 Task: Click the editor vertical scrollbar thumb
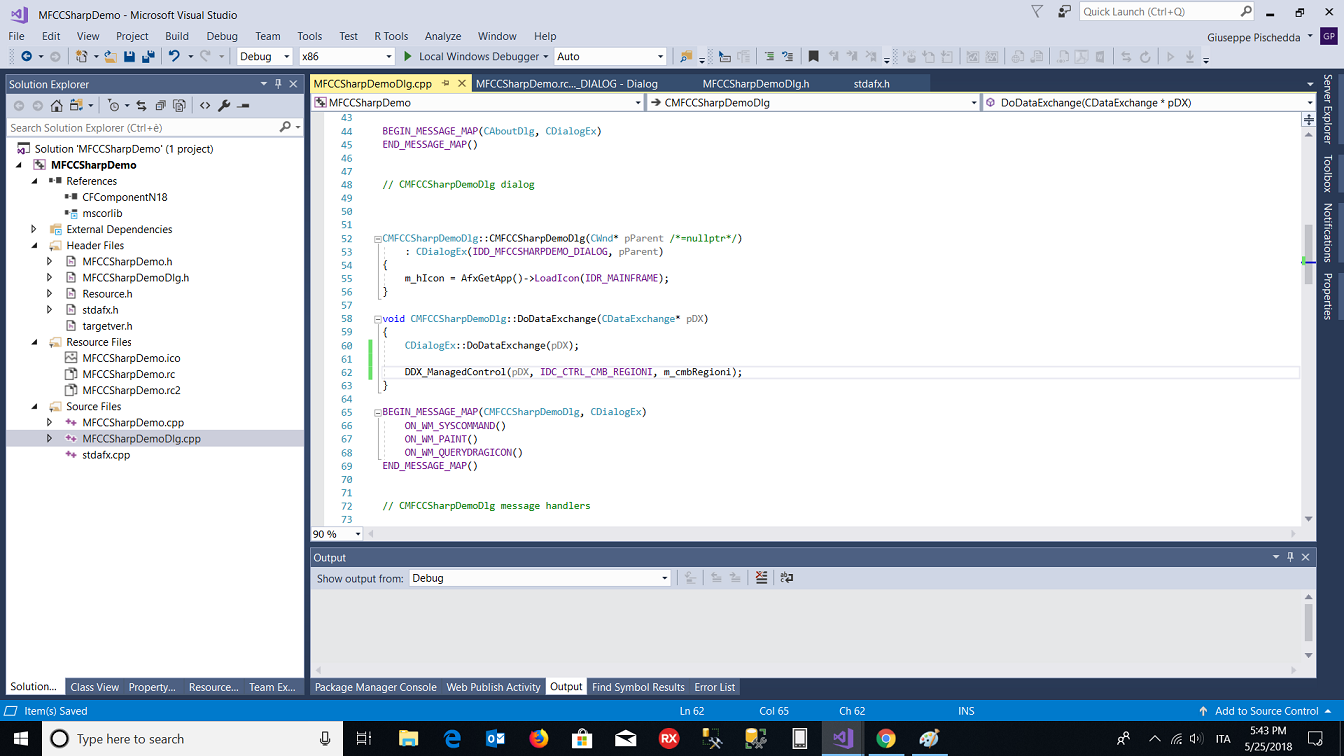coord(1309,254)
